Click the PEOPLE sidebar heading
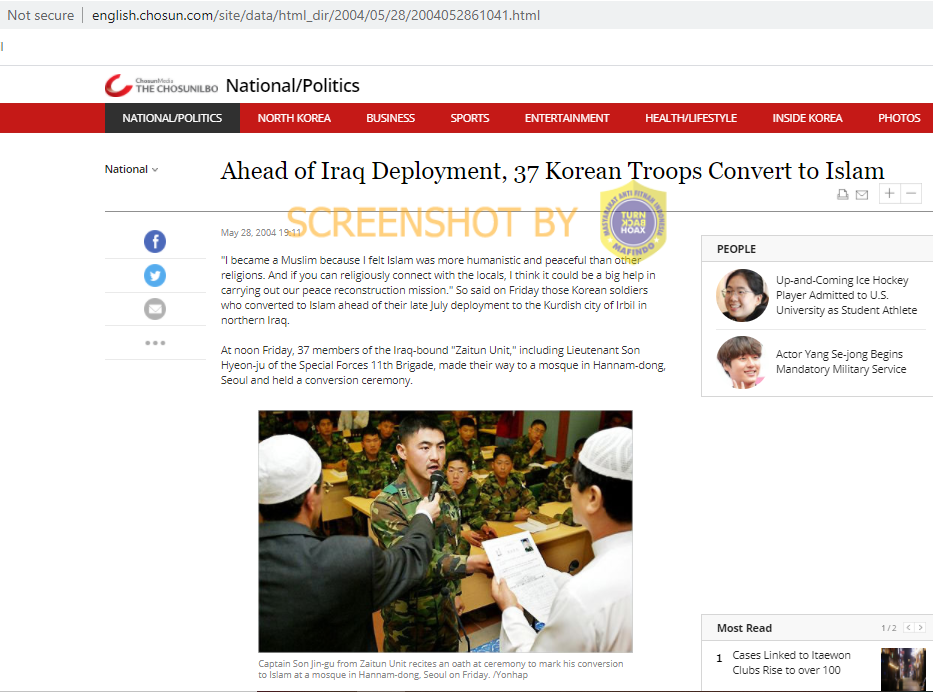The width and height of the screenshot is (933, 692). (736, 249)
